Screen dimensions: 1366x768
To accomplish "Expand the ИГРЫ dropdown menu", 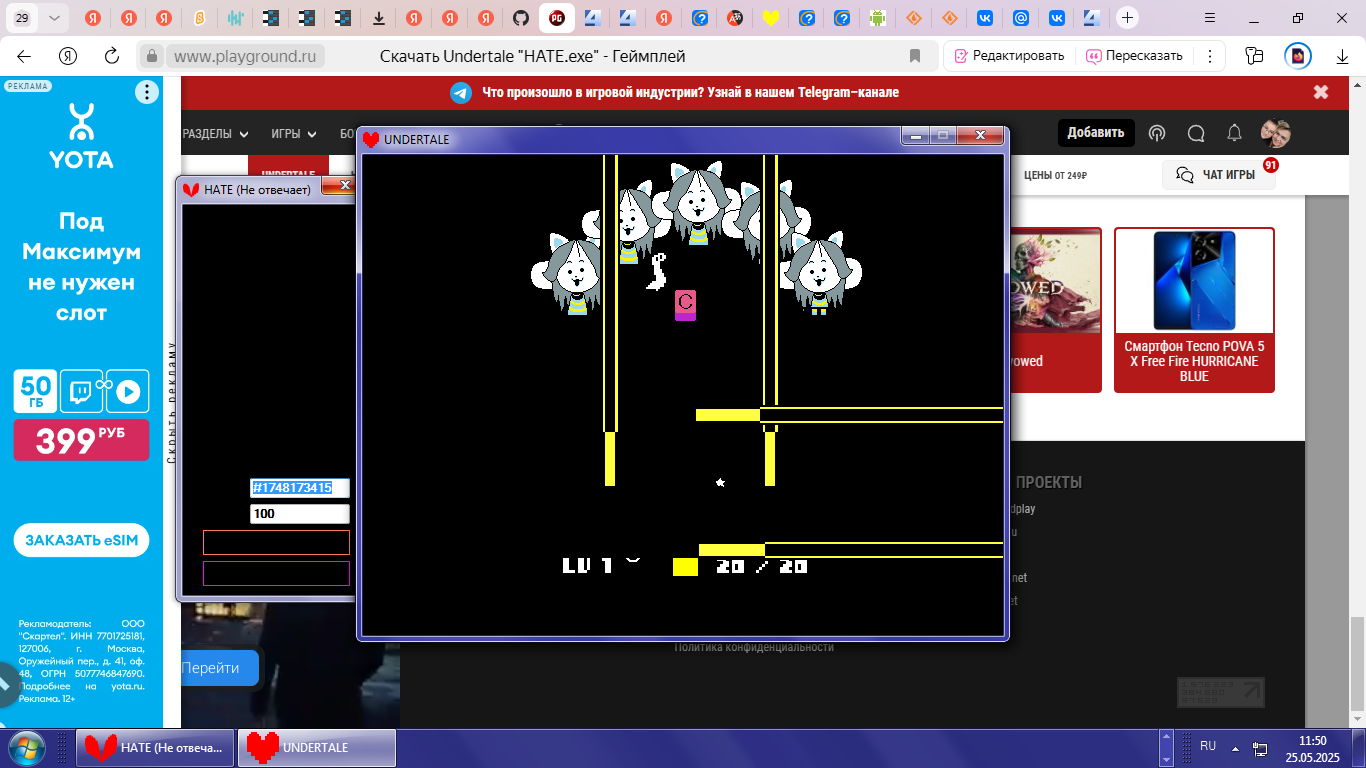I will [293, 134].
